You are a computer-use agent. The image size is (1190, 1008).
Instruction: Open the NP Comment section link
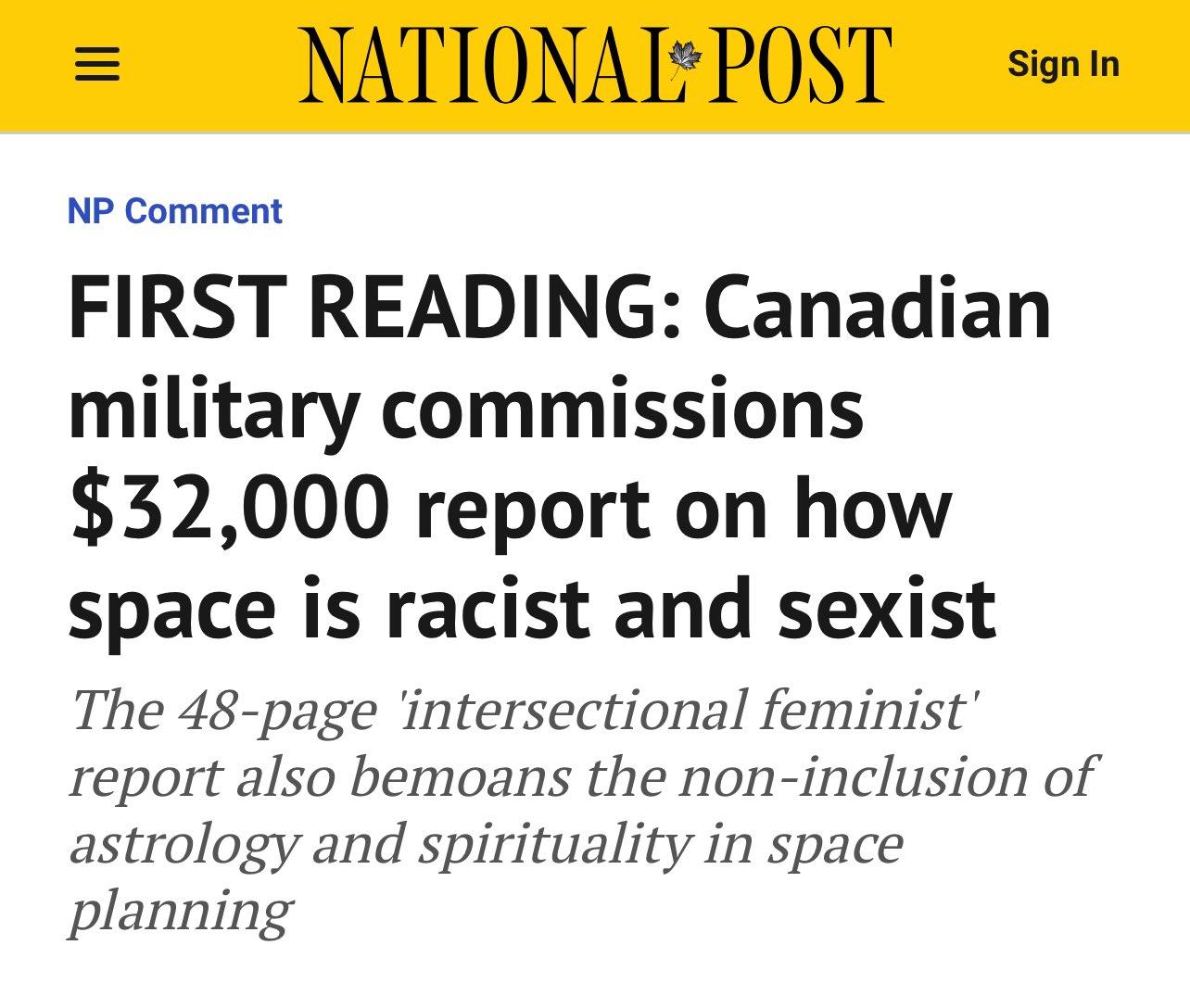coord(174,211)
